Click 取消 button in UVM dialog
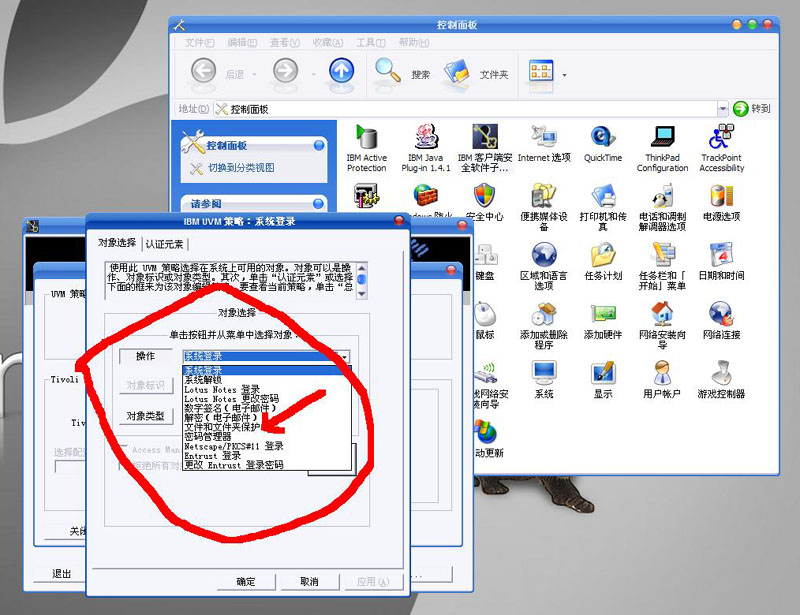The height and width of the screenshot is (615, 800). pos(309,581)
